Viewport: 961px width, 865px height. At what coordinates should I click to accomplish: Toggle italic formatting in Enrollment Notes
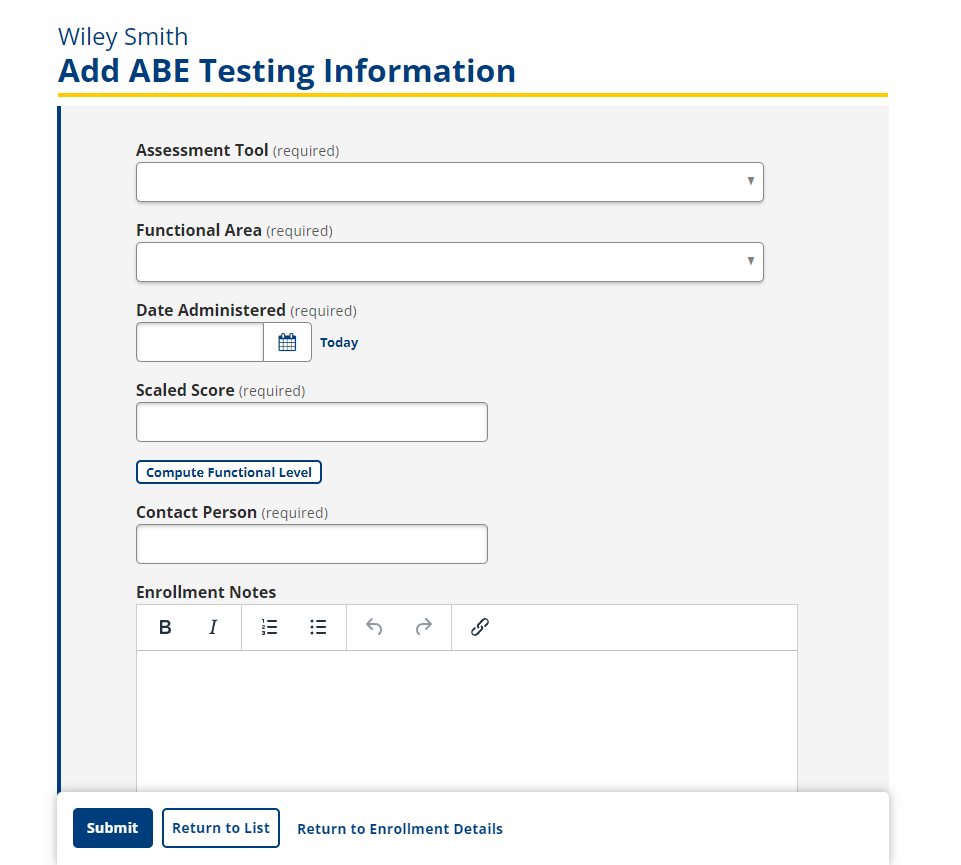pos(213,627)
